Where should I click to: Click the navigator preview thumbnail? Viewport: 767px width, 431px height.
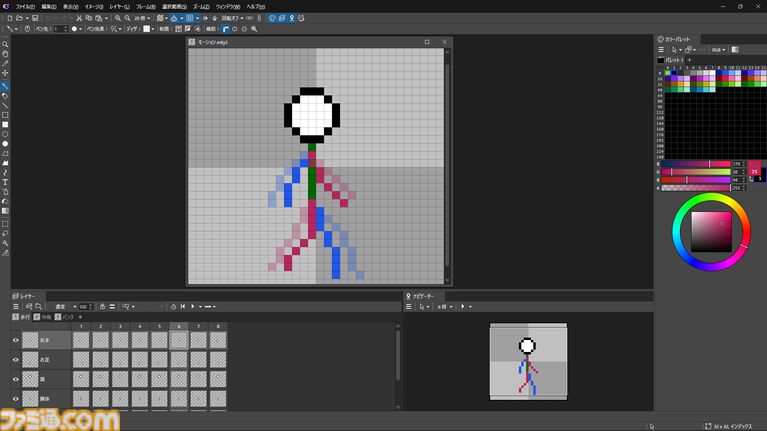pyautogui.click(x=528, y=362)
